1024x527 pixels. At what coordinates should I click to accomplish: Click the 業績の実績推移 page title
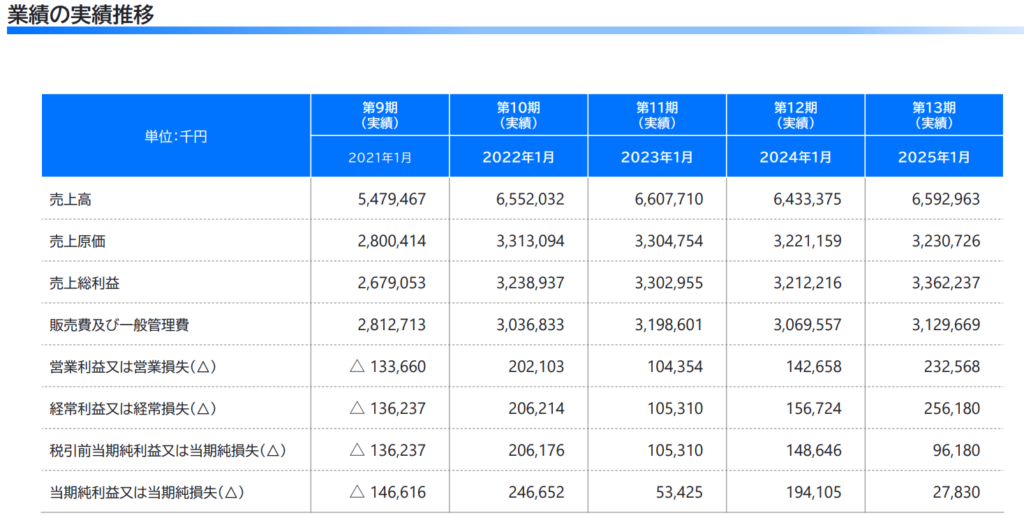[x=81, y=15]
